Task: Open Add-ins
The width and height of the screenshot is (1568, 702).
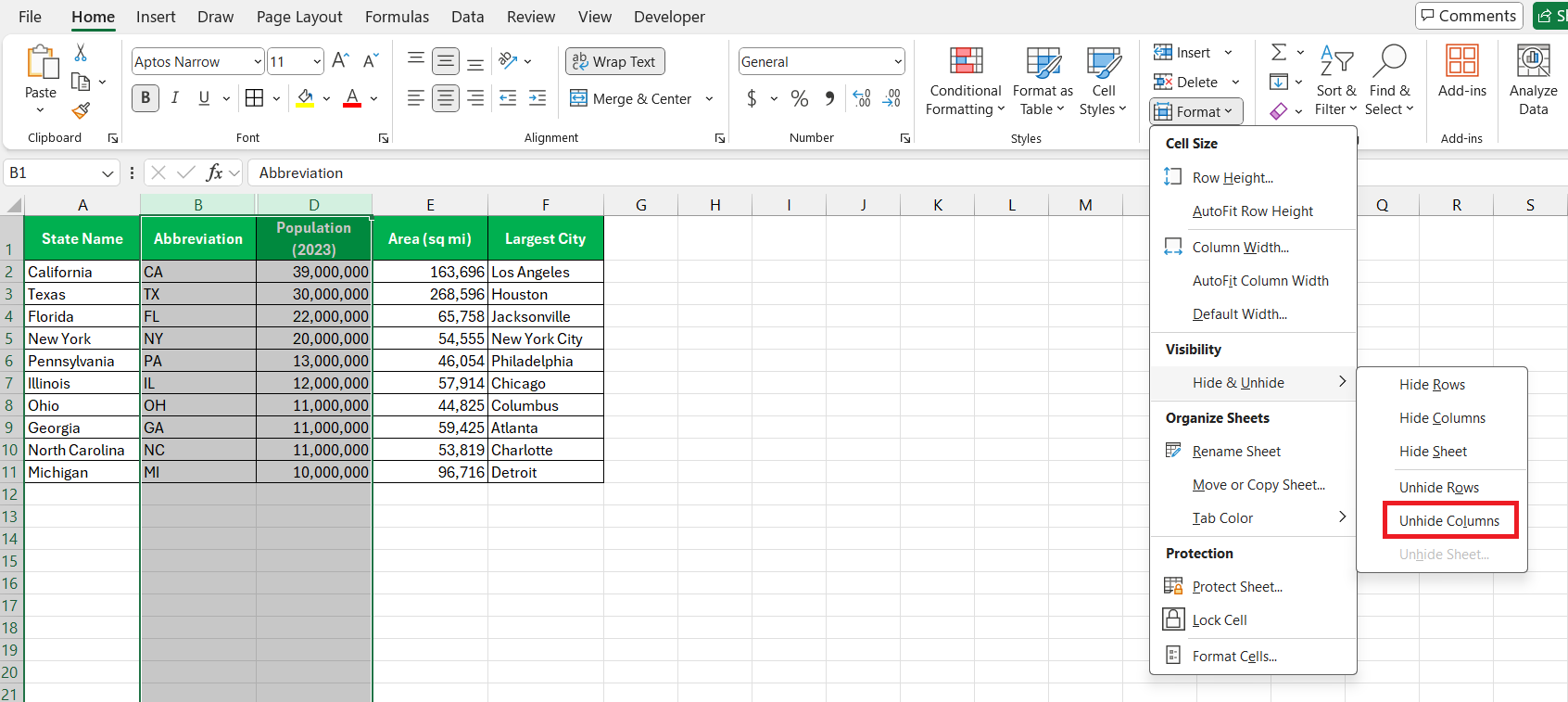Action: tap(1462, 72)
